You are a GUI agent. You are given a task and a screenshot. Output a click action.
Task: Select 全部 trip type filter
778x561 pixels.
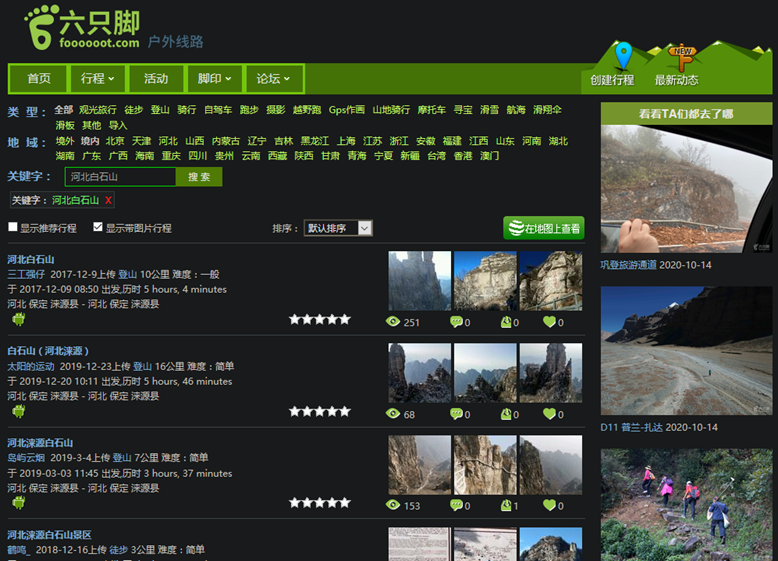click(64, 110)
